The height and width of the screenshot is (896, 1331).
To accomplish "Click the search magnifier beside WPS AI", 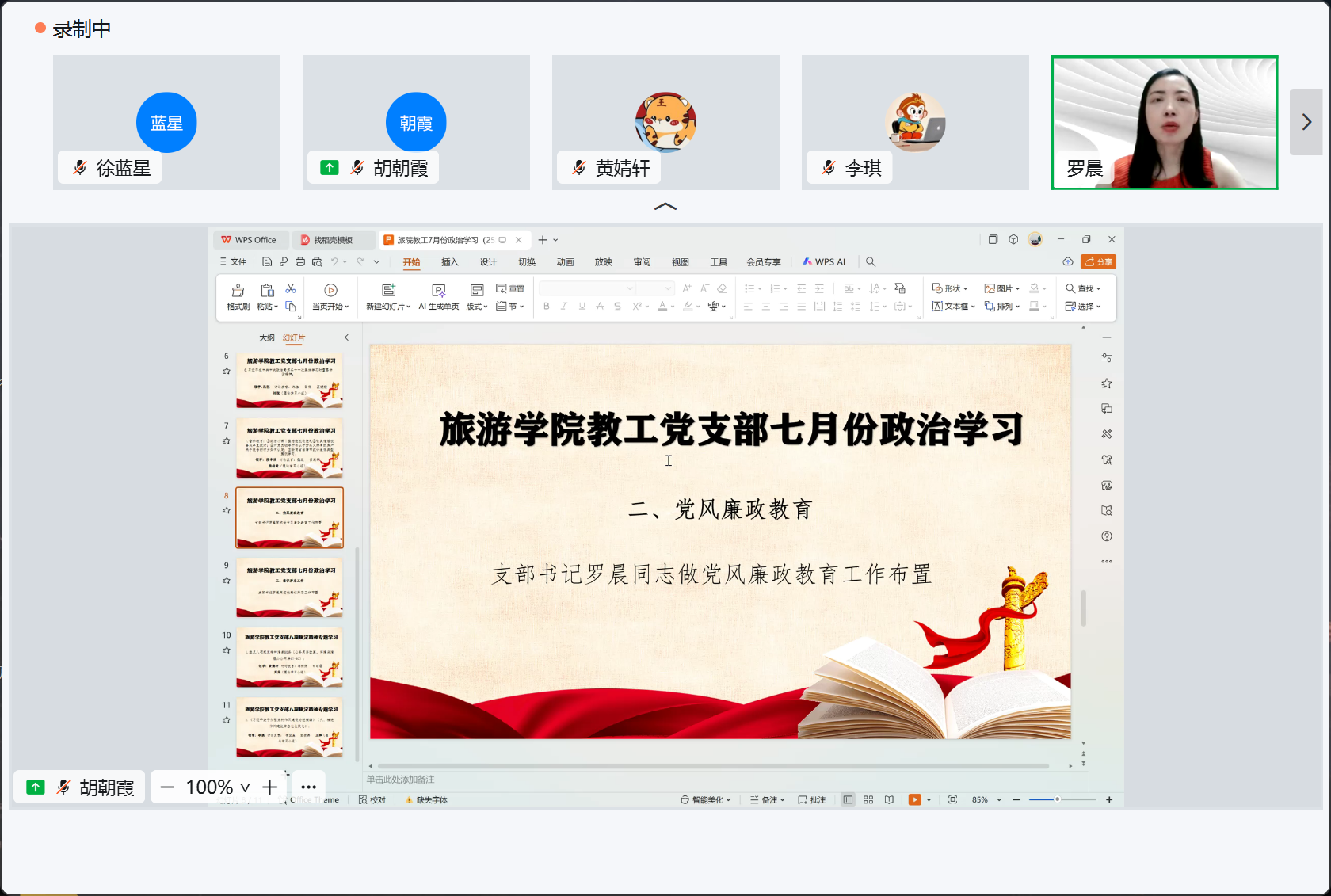I will pyautogui.click(x=871, y=262).
